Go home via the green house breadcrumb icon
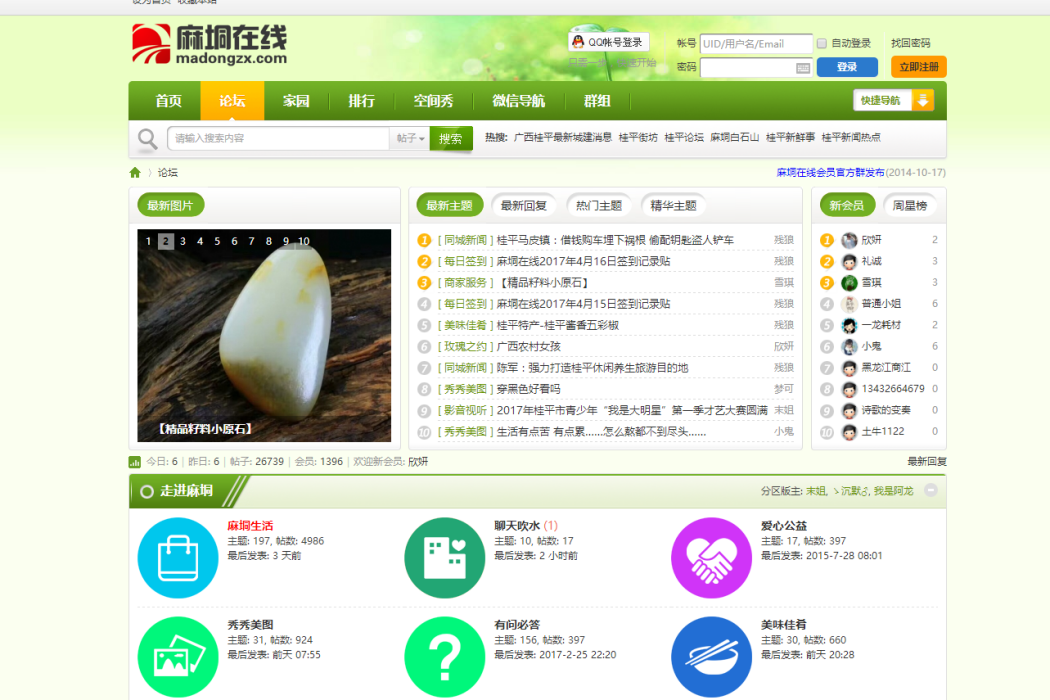The height and width of the screenshot is (700, 1050). click(135, 173)
